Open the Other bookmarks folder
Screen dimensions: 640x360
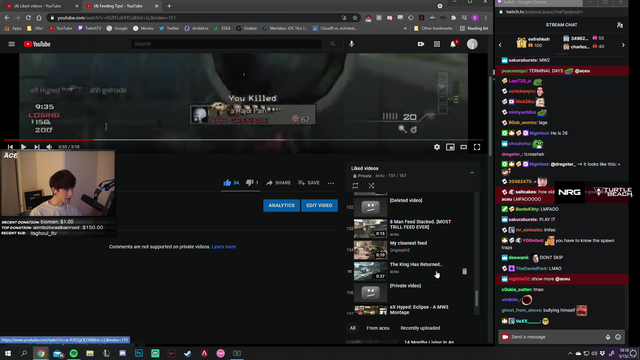[x=433, y=28]
